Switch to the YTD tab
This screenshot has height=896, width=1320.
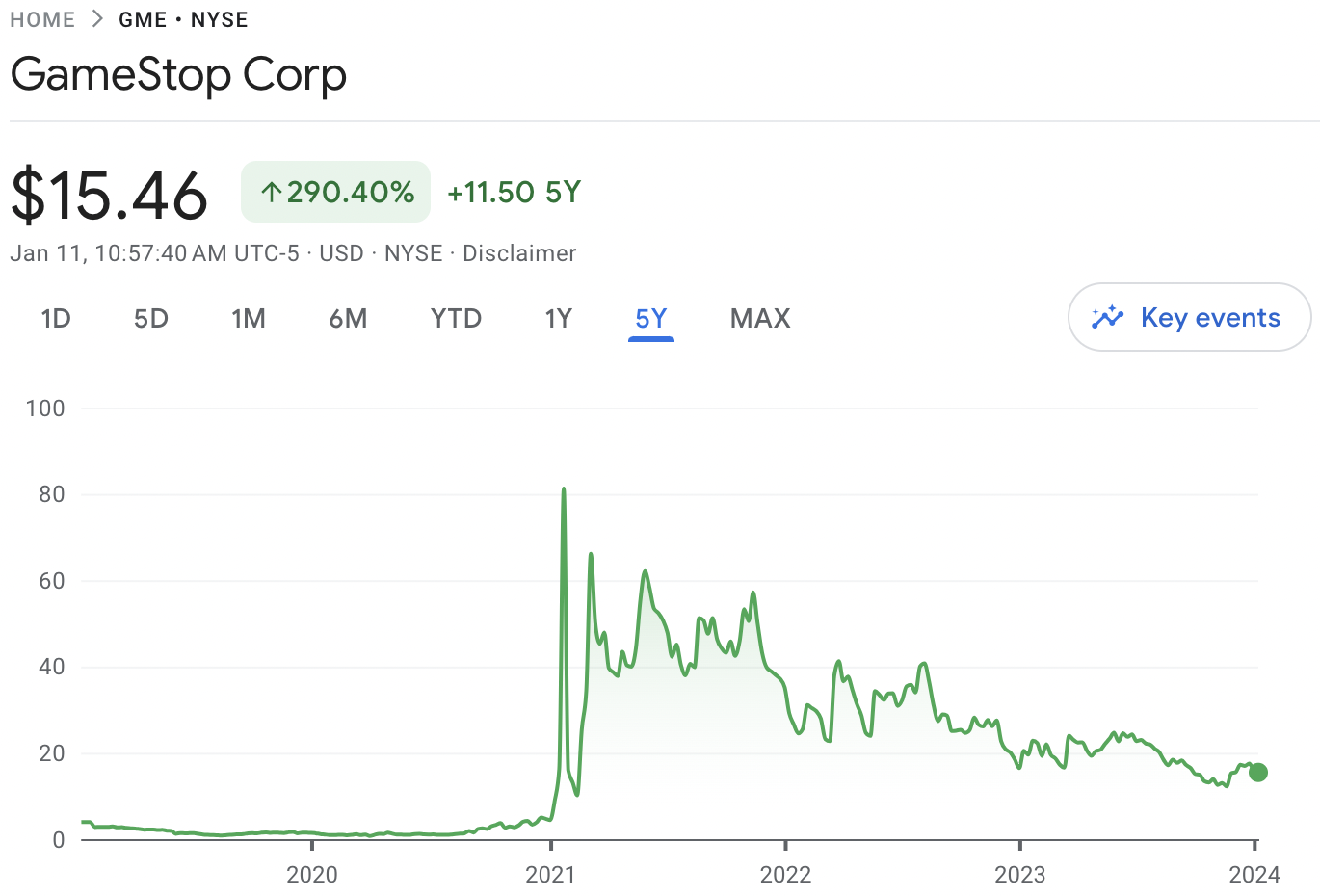pos(456,319)
